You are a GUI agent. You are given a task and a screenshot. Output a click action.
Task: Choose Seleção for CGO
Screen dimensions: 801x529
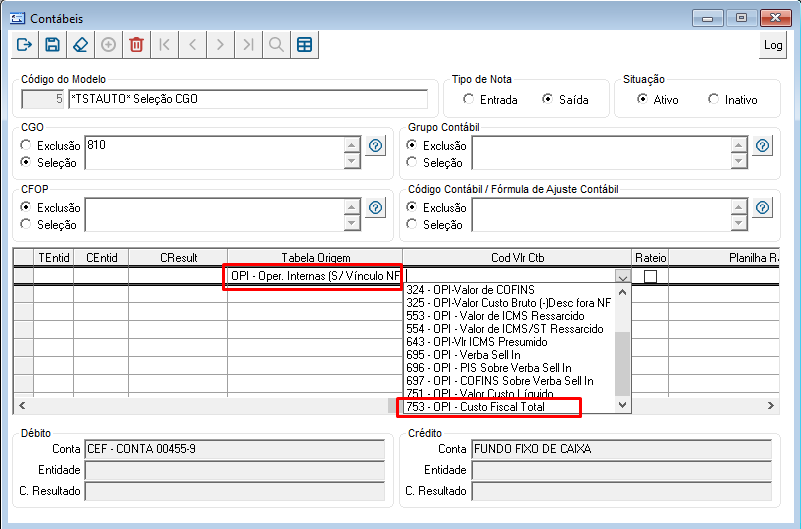[x=26, y=162]
